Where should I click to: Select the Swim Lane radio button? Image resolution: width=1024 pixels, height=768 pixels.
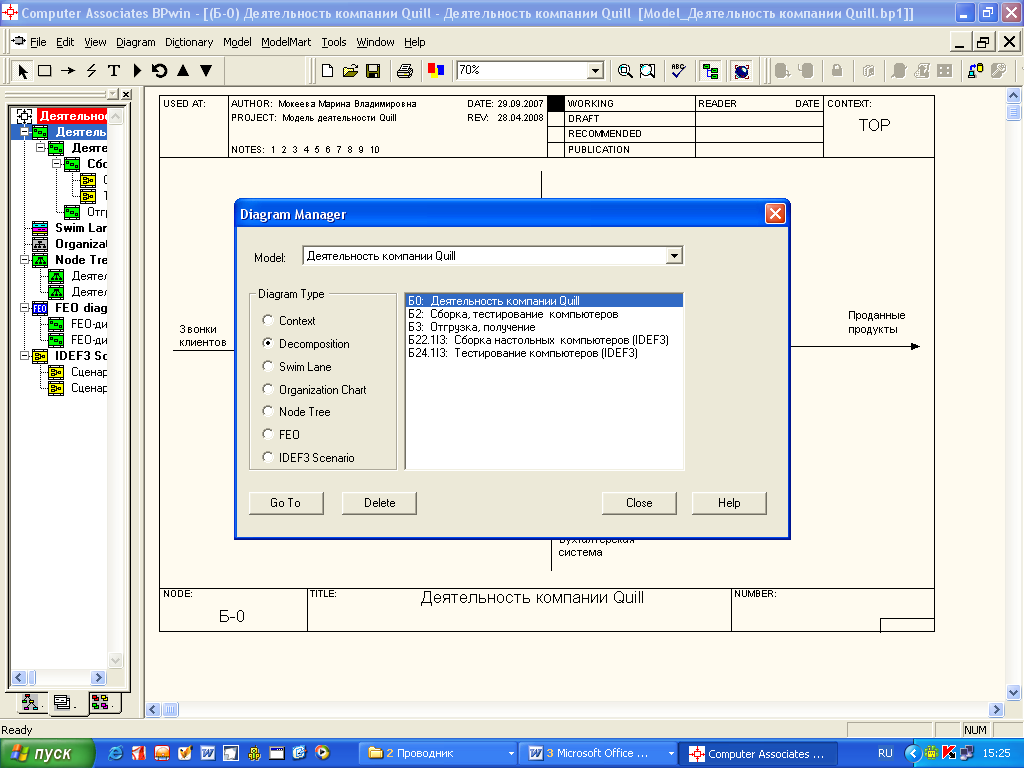point(268,366)
